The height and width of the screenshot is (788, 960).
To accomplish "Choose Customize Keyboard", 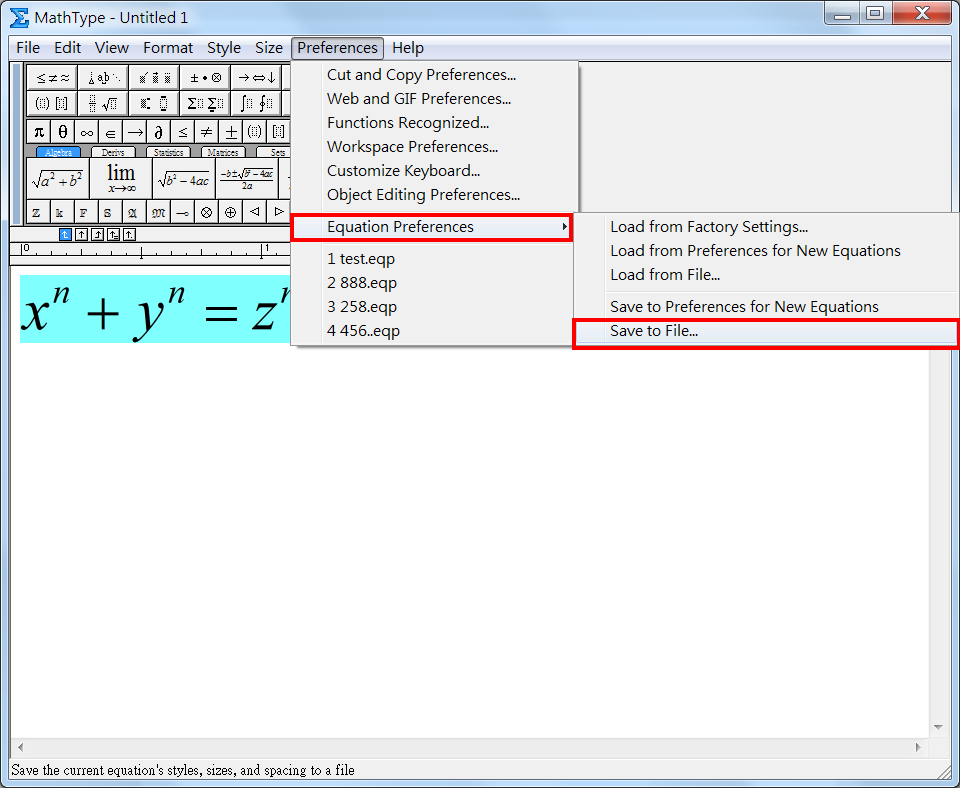I will coord(435,170).
